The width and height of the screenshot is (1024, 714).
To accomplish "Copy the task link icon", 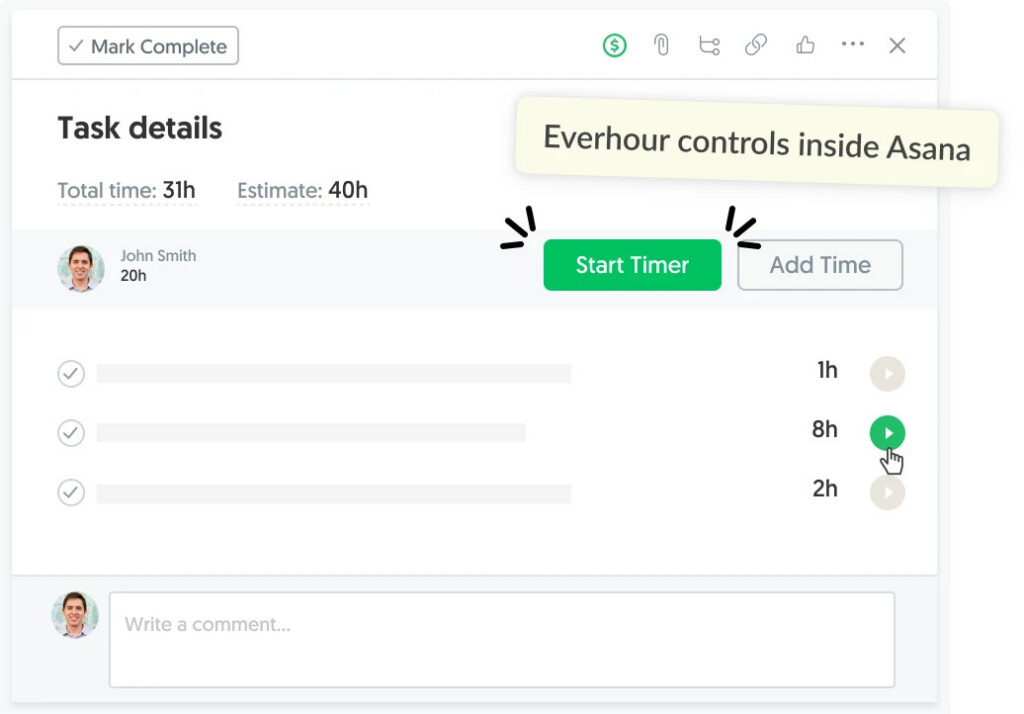I will point(756,45).
